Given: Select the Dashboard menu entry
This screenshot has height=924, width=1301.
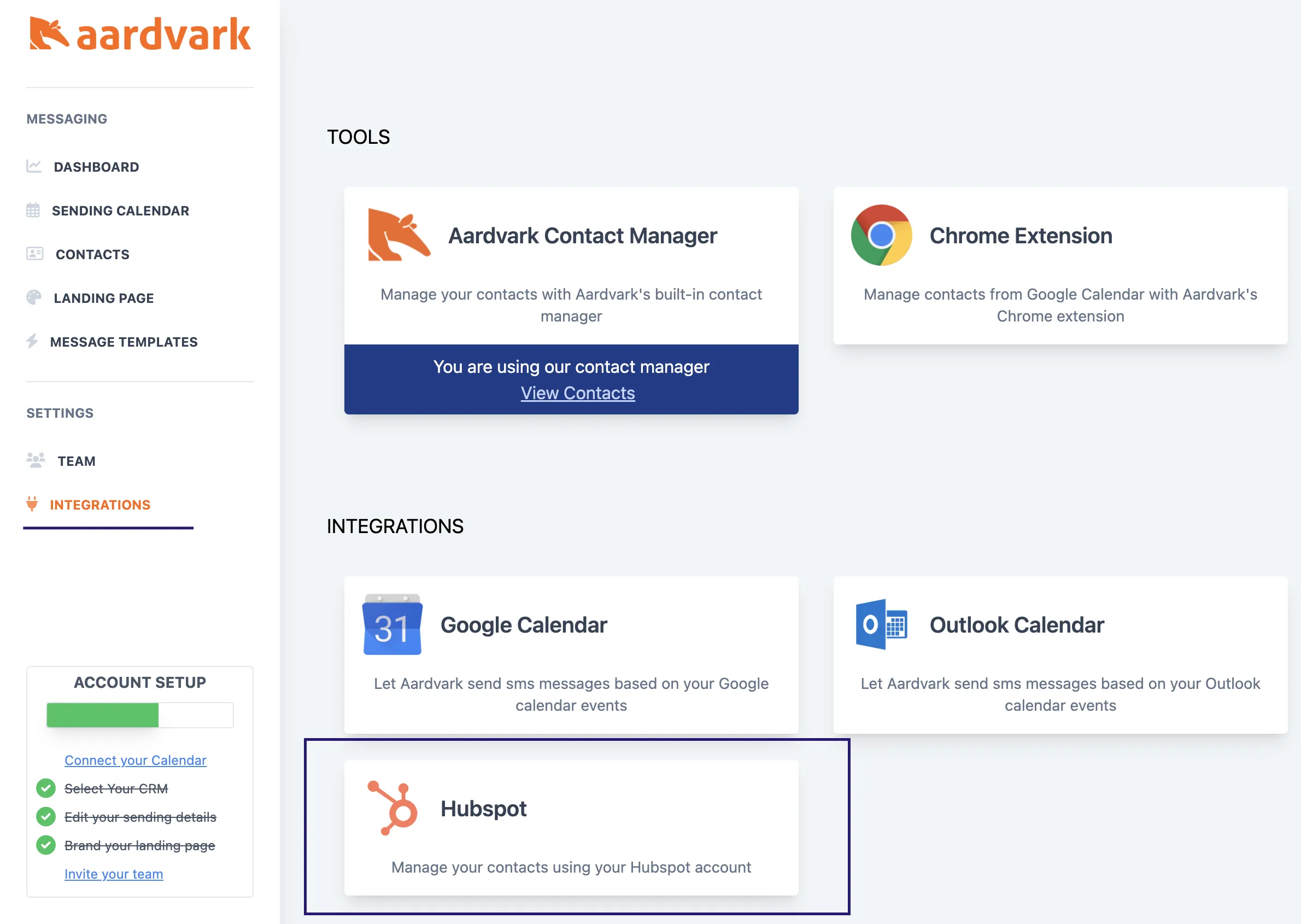Looking at the screenshot, I should [x=96, y=166].
